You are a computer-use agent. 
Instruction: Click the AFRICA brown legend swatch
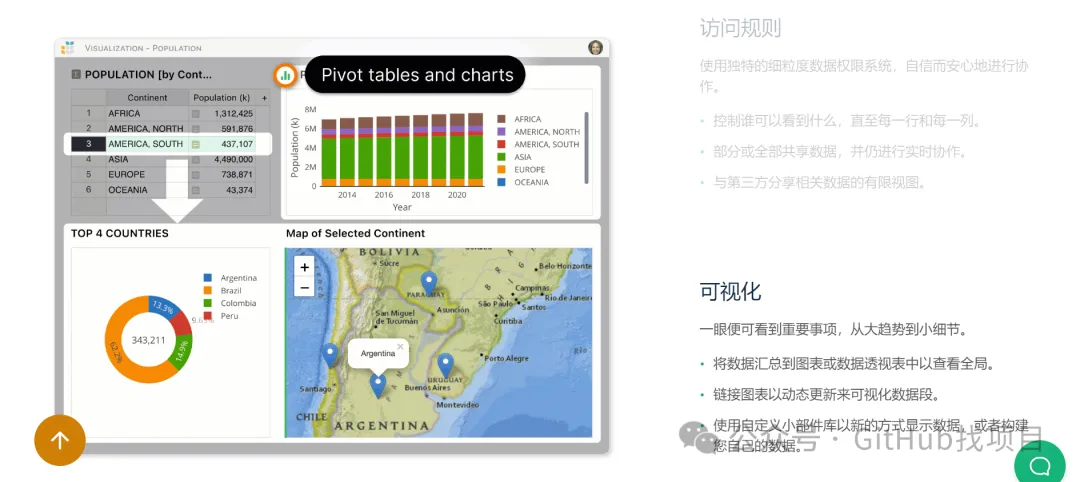click(501, 119)
